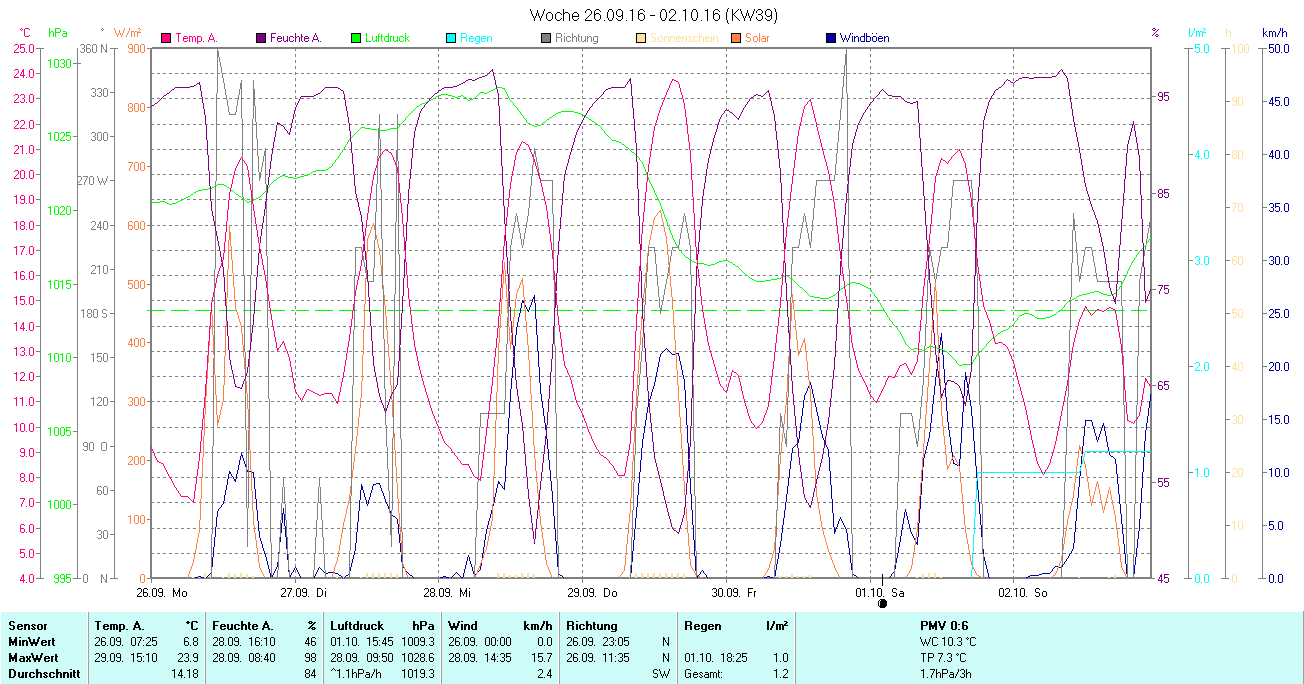The image size is (1304, 684).
Task: Click the '1030' pressure axis tick
Action: (59, 63)
